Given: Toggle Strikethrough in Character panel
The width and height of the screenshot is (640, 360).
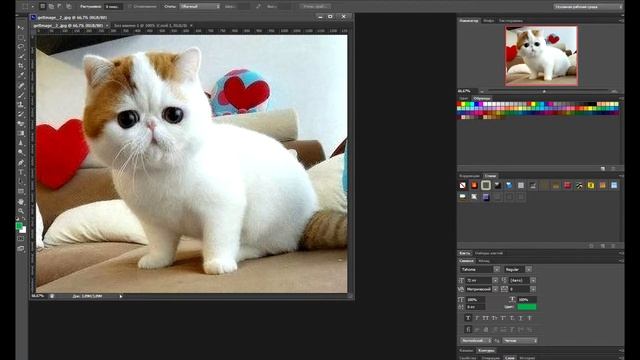Looking at the screenshot, I should click(529, 318).
